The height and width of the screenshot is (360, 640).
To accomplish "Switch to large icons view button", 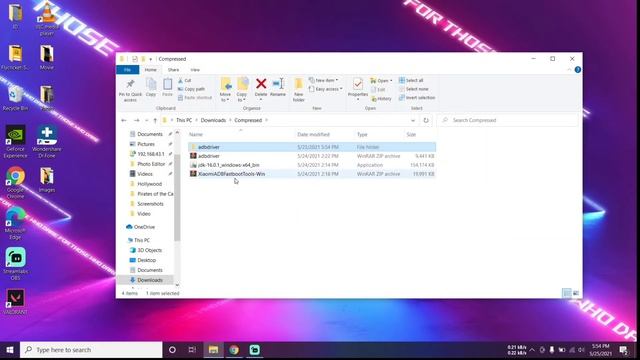I will (x=576, y=293).
